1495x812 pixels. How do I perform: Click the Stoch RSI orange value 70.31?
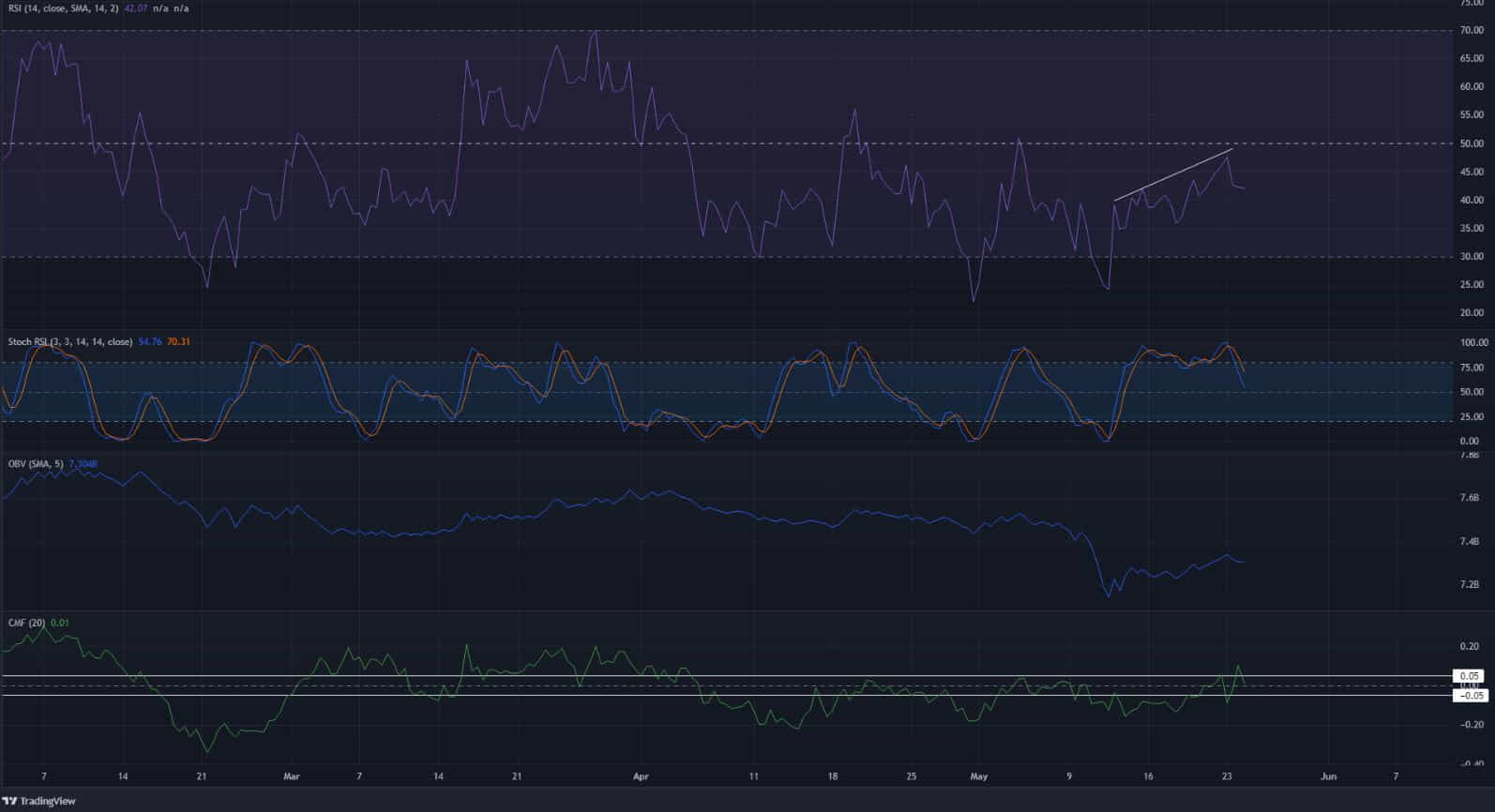[178, 342]
